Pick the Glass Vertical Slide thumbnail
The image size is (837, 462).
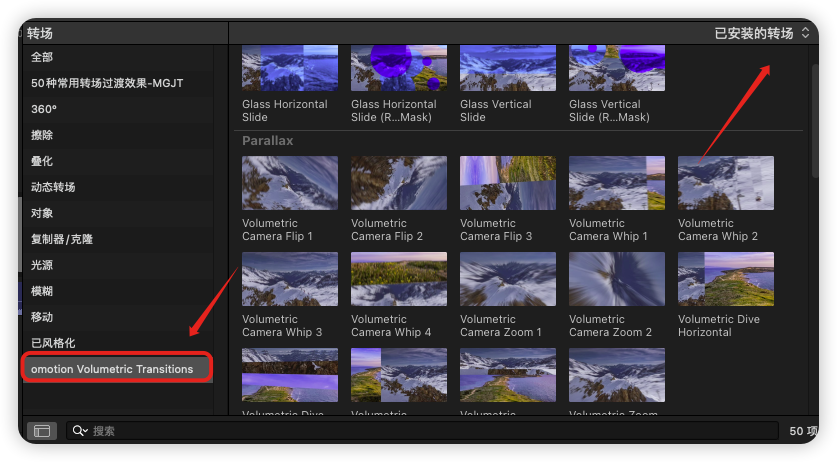[508, 68]
